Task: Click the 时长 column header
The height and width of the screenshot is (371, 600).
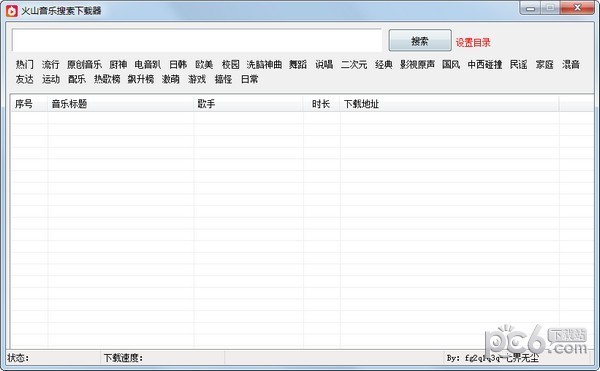Action: click(321, 104)
